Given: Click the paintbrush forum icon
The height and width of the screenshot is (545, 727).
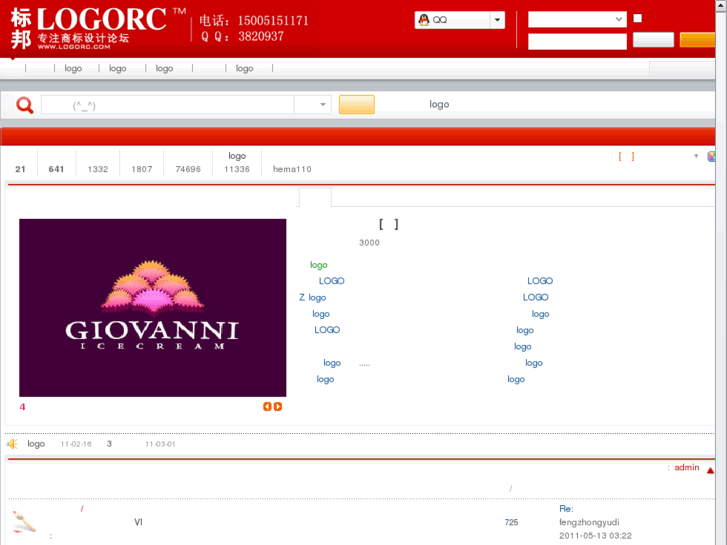Looking at the screenshot, I should click(x=24, y=522).
